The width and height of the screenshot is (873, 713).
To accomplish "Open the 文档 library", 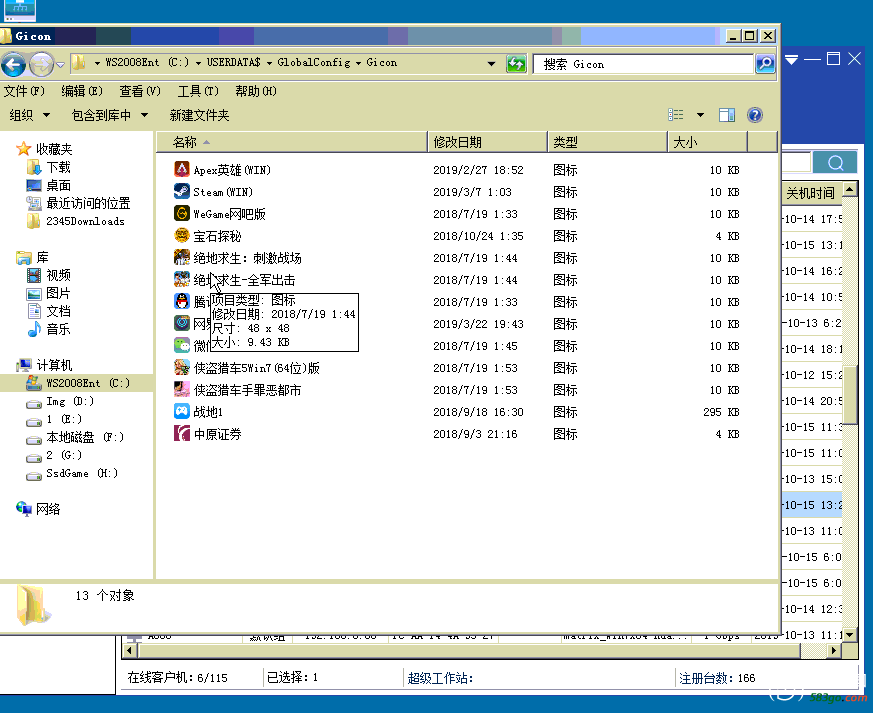I will click(x=49, y=311).
